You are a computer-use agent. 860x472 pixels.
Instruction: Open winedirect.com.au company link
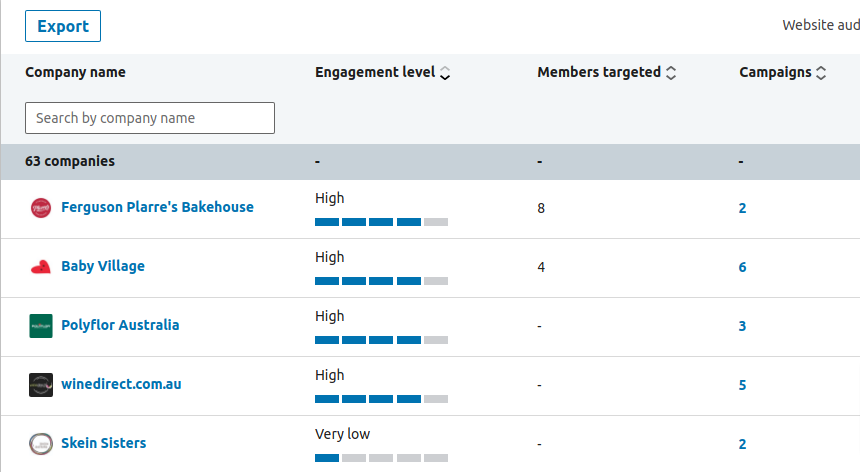pyautogui.click(x=121, y=384)
